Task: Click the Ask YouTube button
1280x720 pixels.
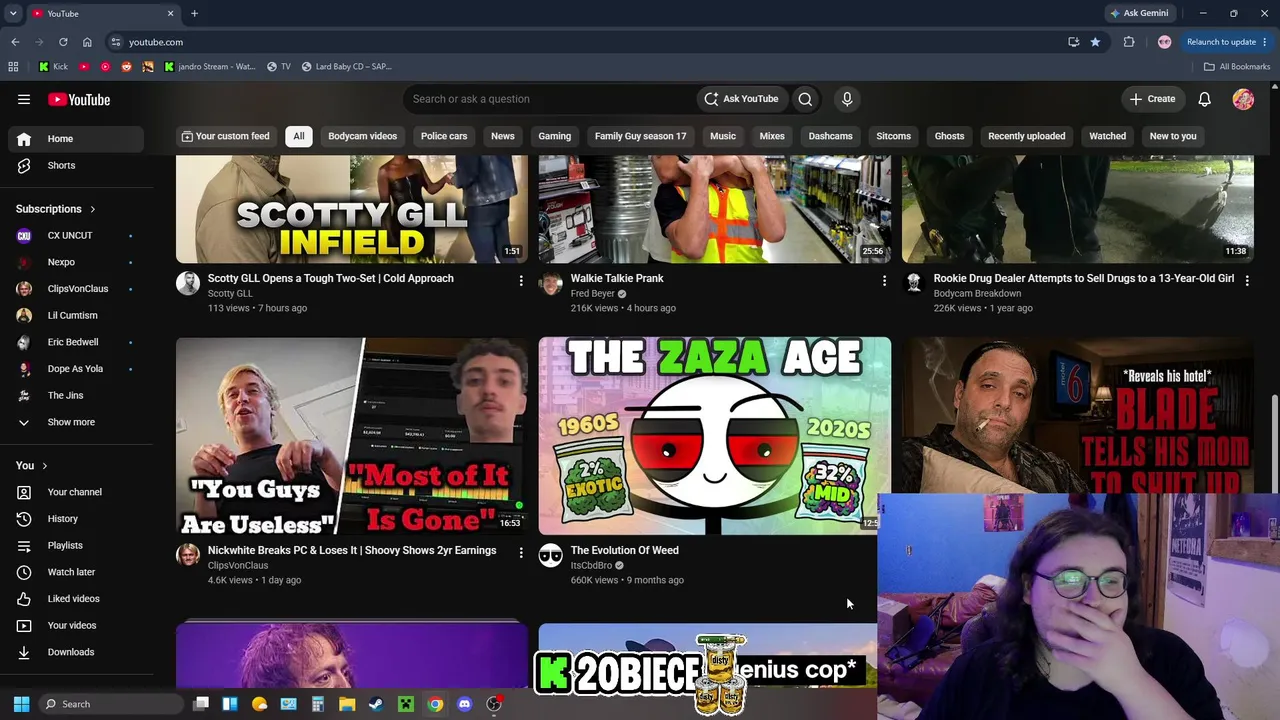Action: (x=741, y=99)
